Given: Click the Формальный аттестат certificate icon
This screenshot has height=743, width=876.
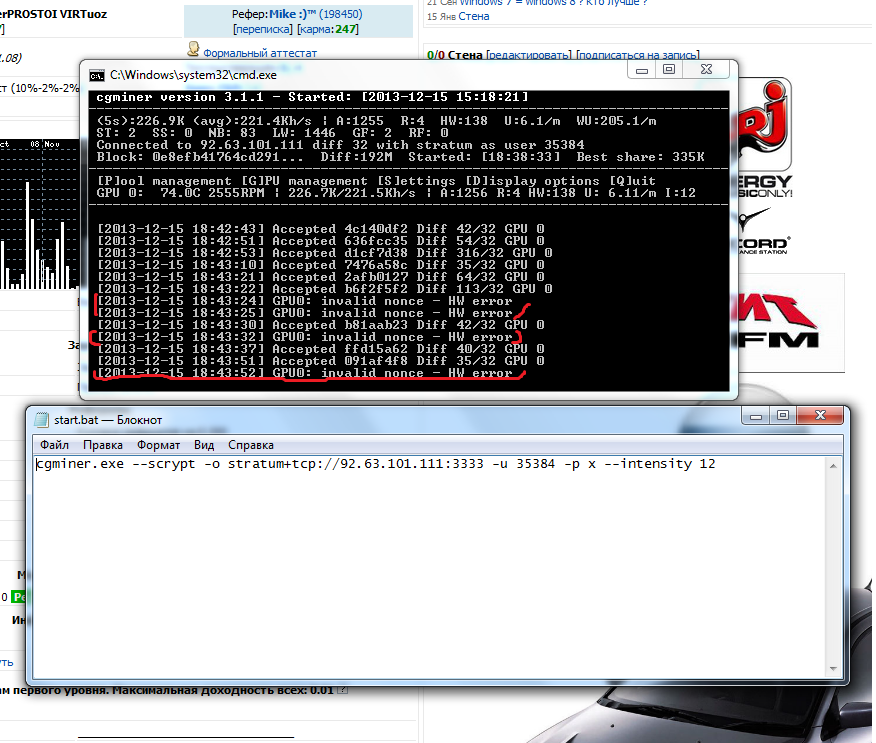Looking at the screenshot, I should [x=194, y=51].
